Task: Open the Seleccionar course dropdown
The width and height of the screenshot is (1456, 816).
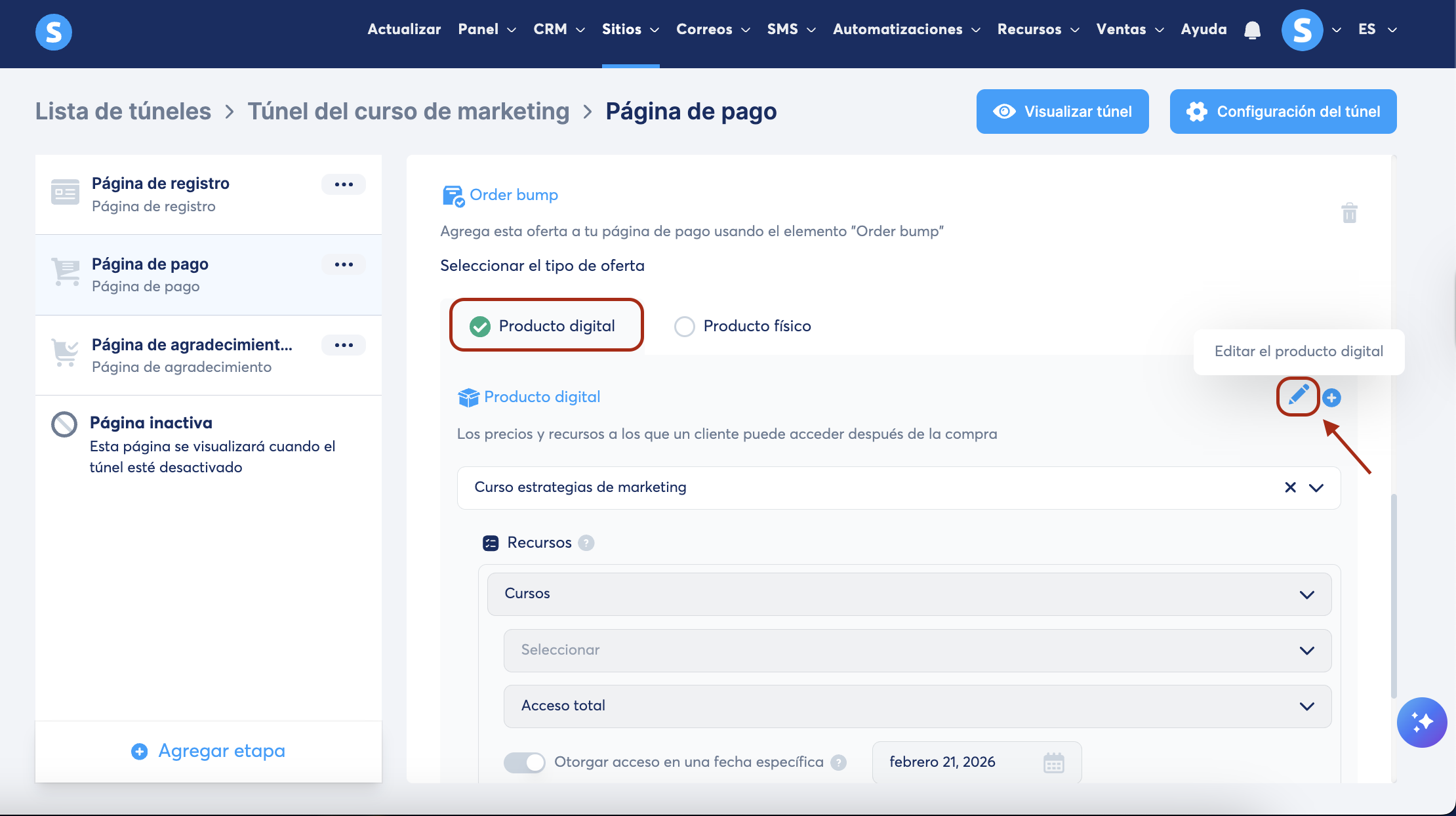Action: [x=917, y=651]
